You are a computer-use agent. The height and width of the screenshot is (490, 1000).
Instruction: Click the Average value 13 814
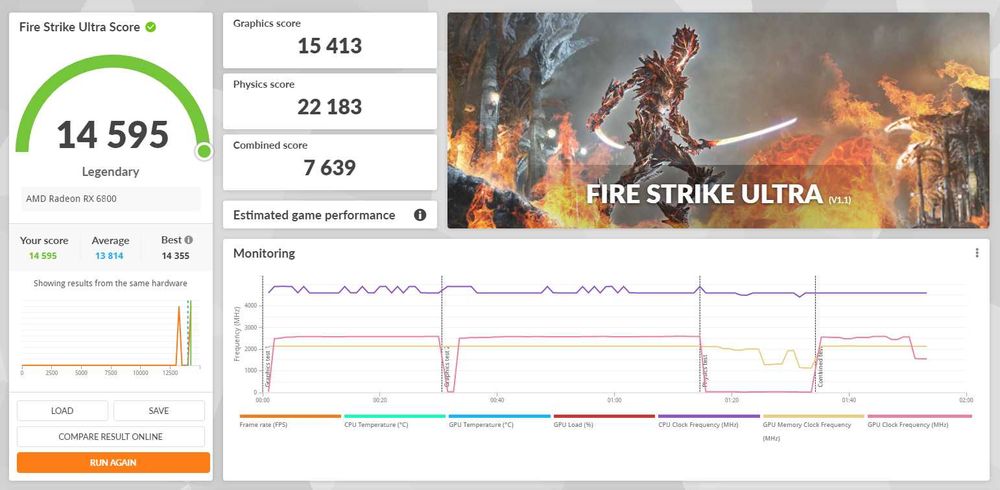110,256
